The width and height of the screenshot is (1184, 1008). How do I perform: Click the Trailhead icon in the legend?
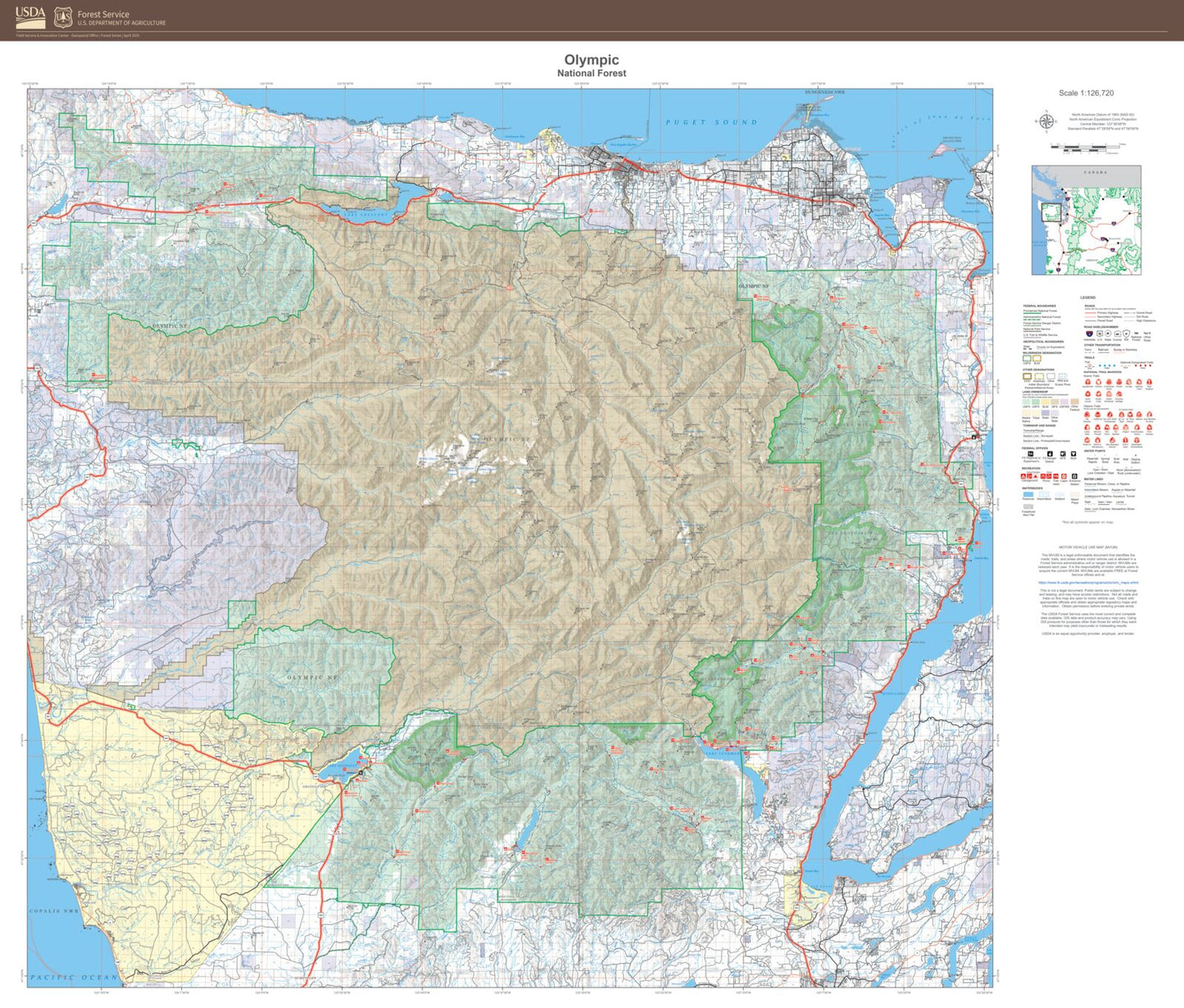point(1055,477)
